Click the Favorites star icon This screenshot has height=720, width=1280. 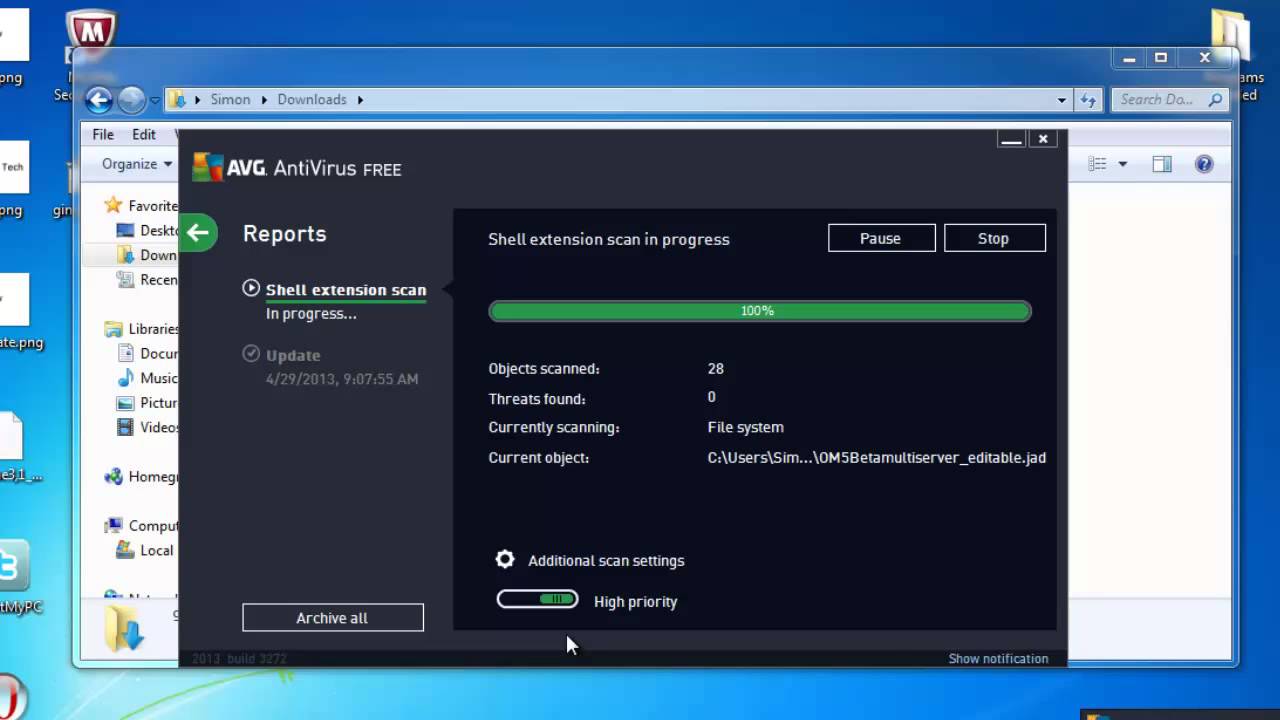[x=113, y=205]
